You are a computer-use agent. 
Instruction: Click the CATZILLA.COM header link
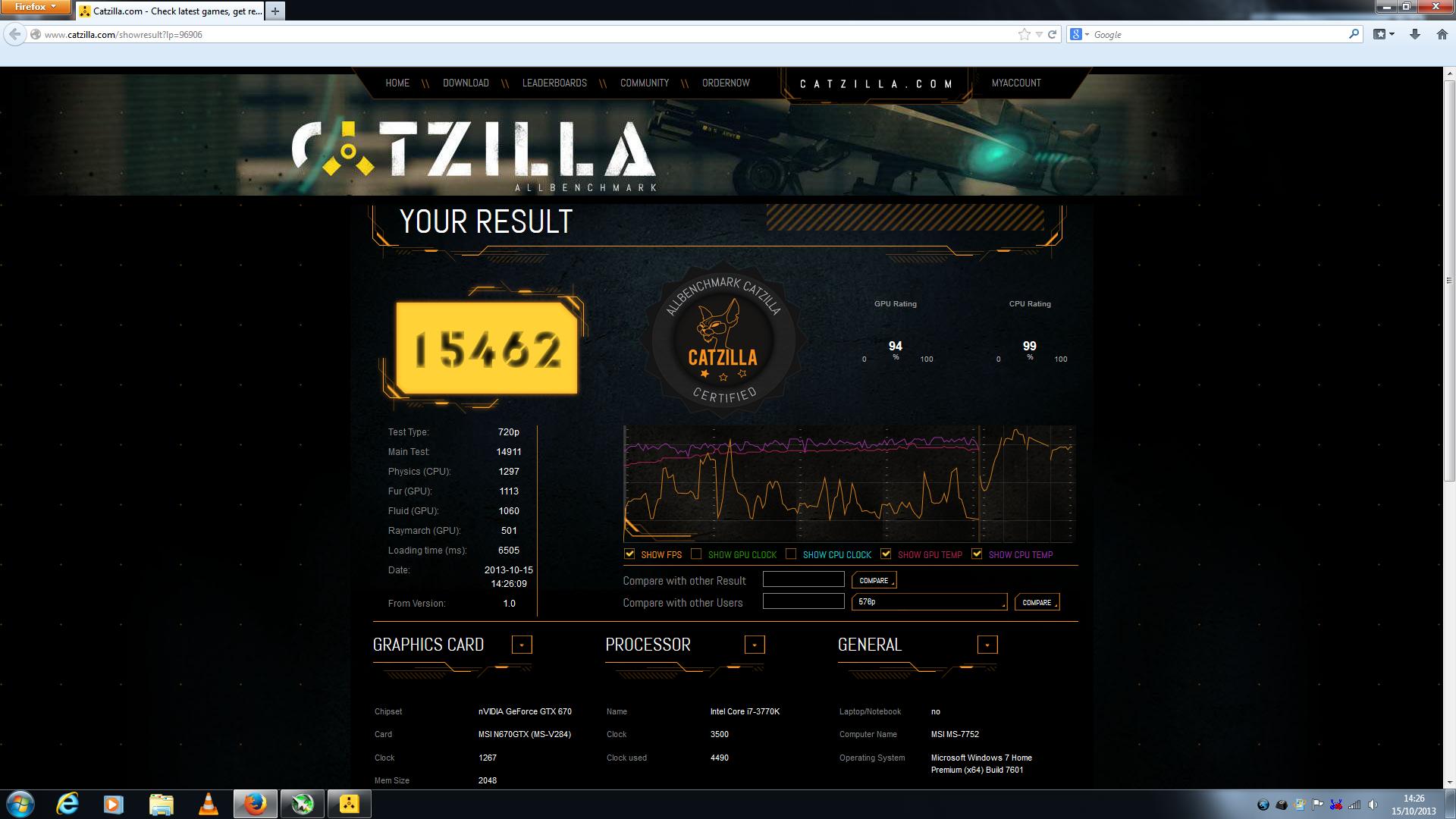coord(876,84)
